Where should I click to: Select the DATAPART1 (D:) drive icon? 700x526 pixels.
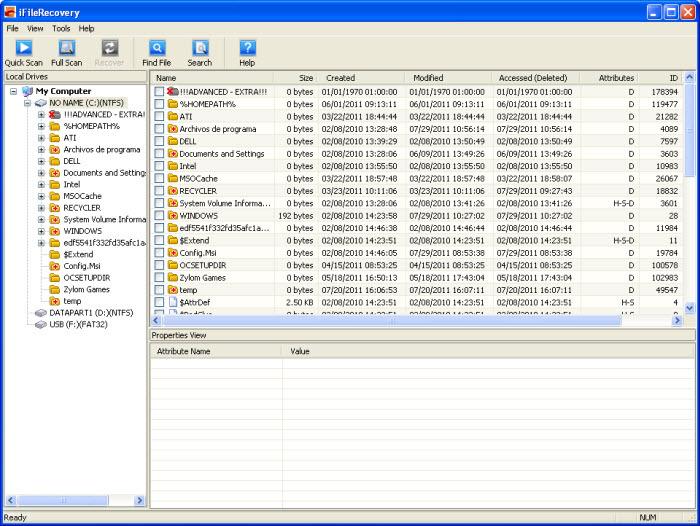coord(41,313)
